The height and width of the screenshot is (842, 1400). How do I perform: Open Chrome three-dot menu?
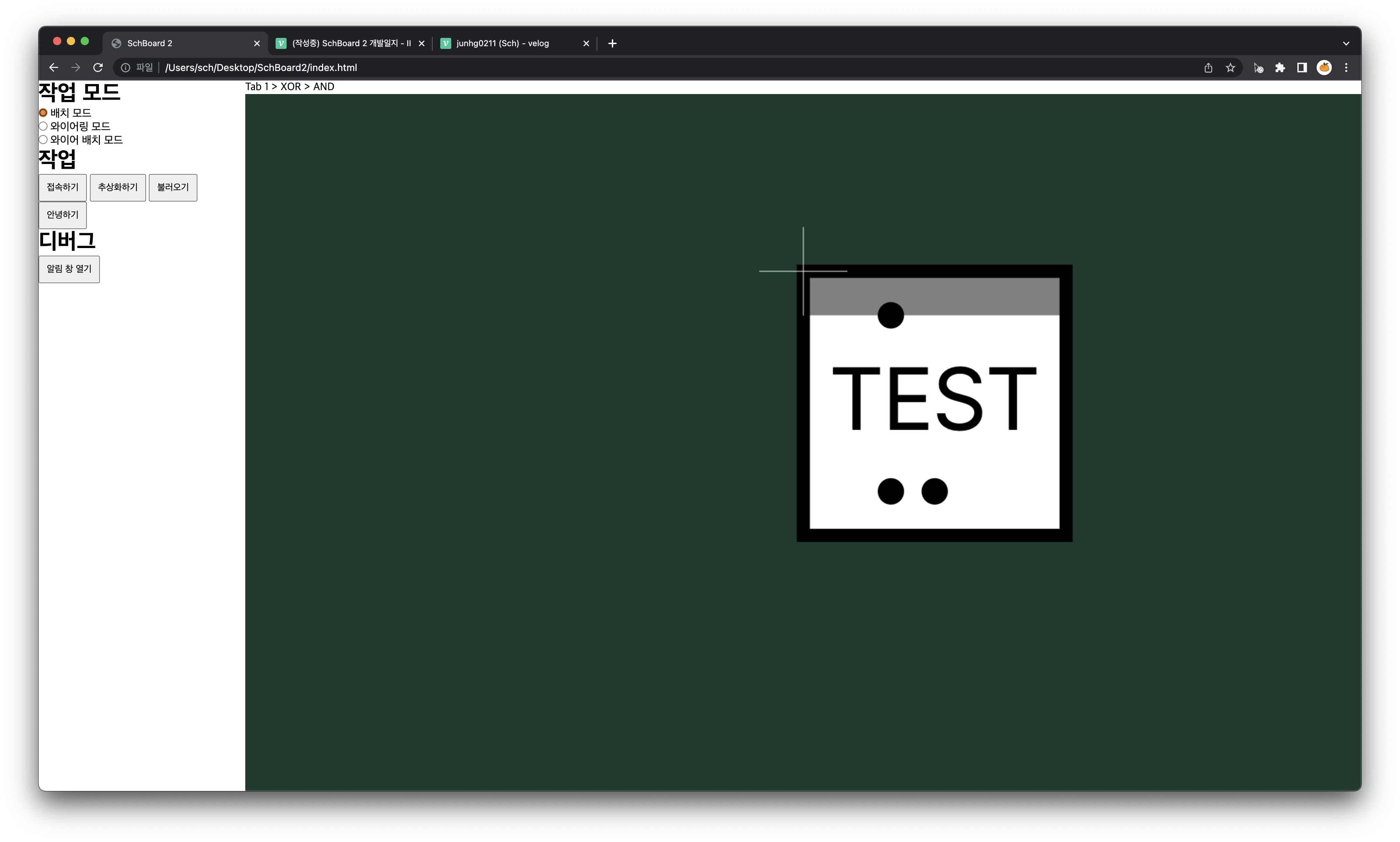point(1346,68)
